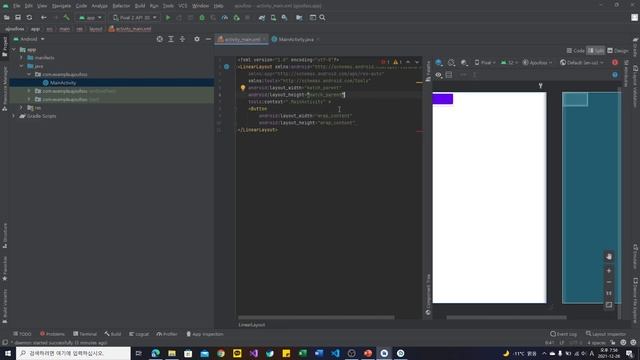
Task: Open API level 32 dropdown in preview
Action: 509,62
